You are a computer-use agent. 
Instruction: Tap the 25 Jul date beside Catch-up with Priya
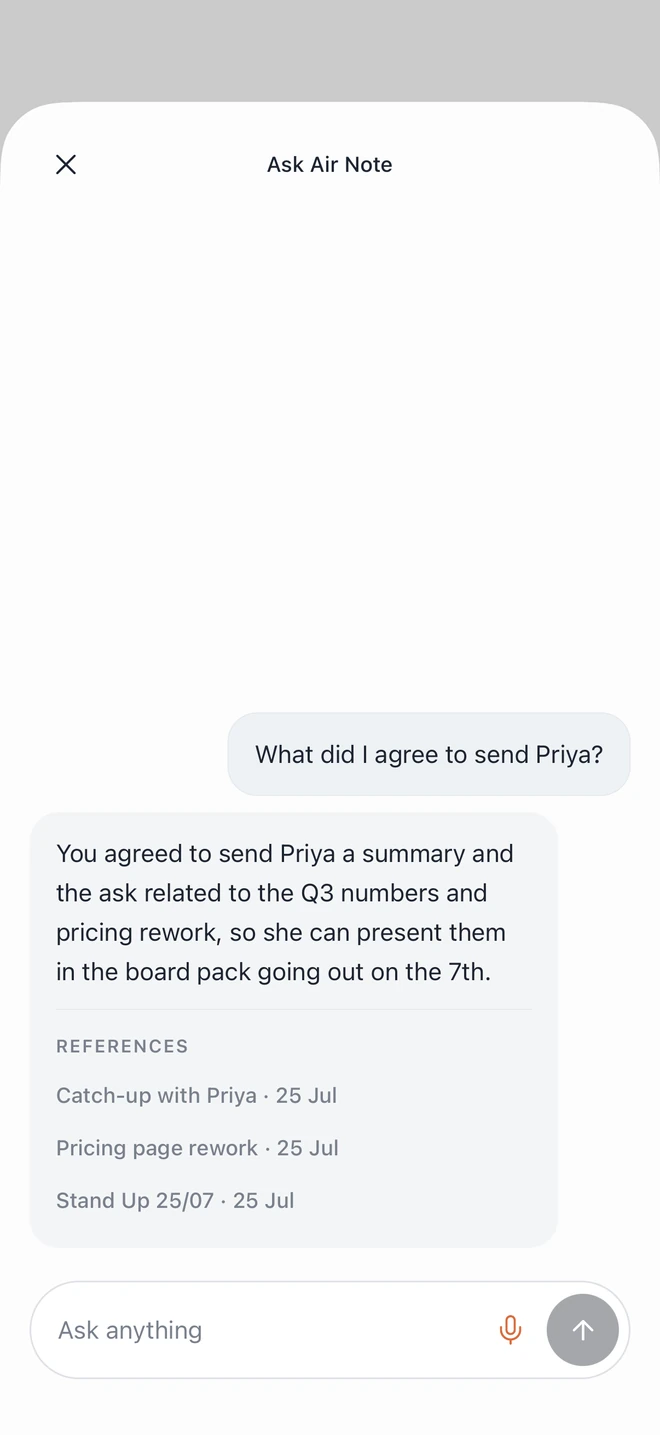(306, 1095)
